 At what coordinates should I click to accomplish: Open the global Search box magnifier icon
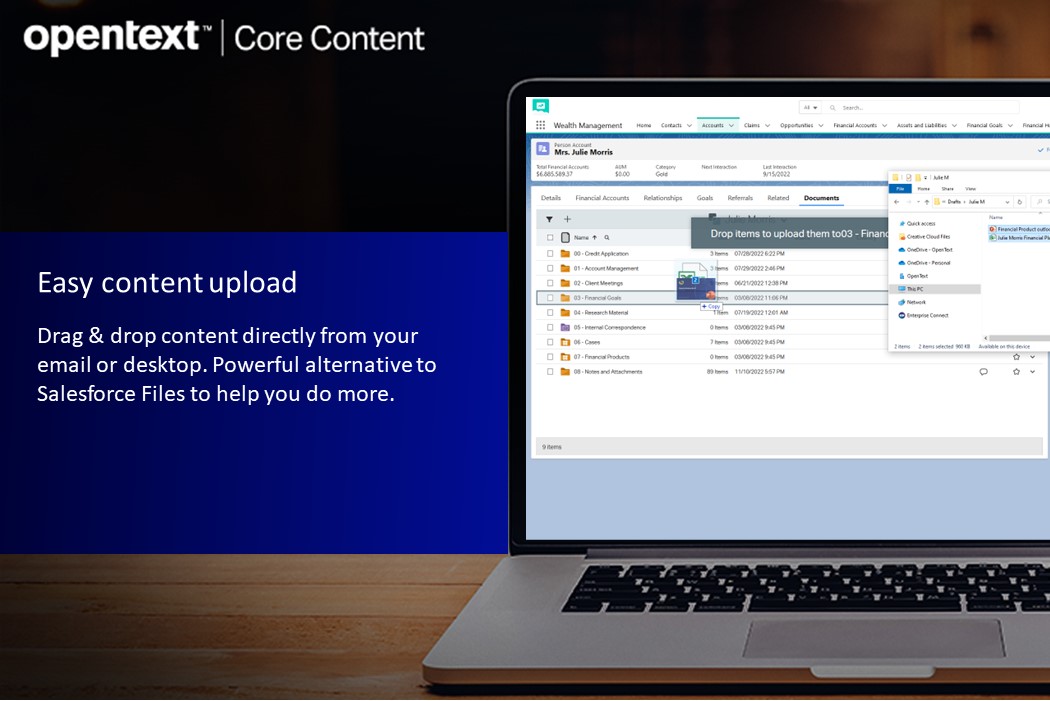coord(832,107)
